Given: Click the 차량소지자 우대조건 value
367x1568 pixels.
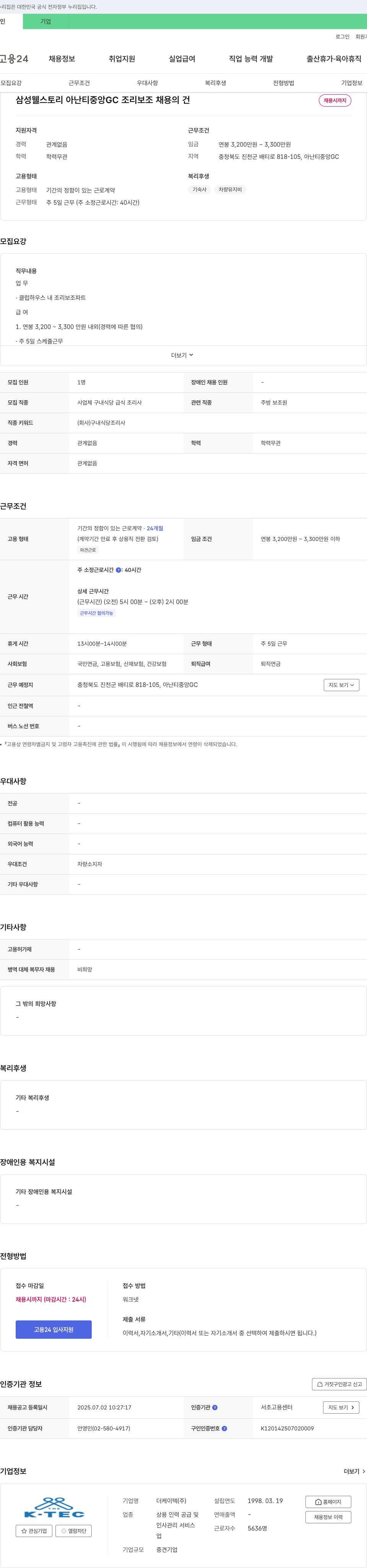Looking at the screenshot, I should click(x=89, y=864).
